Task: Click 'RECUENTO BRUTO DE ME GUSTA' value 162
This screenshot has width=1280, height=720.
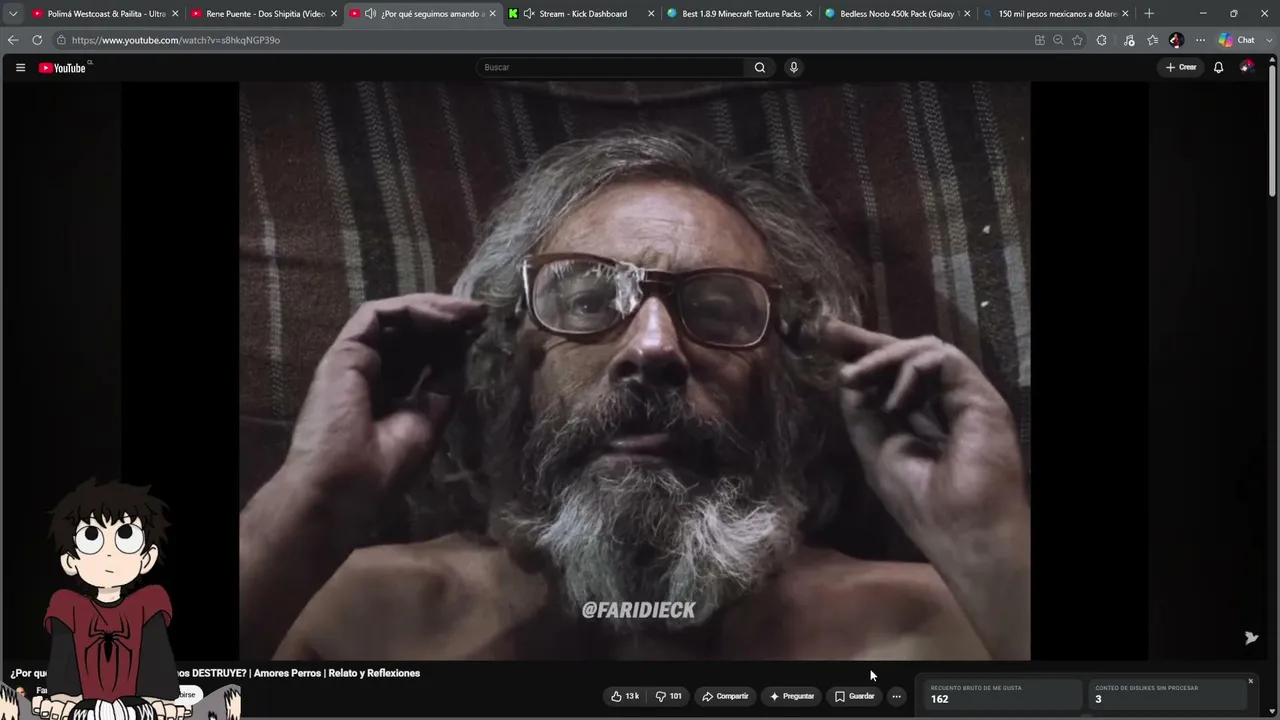Action: pyautogui.click(x=940, y=699)
